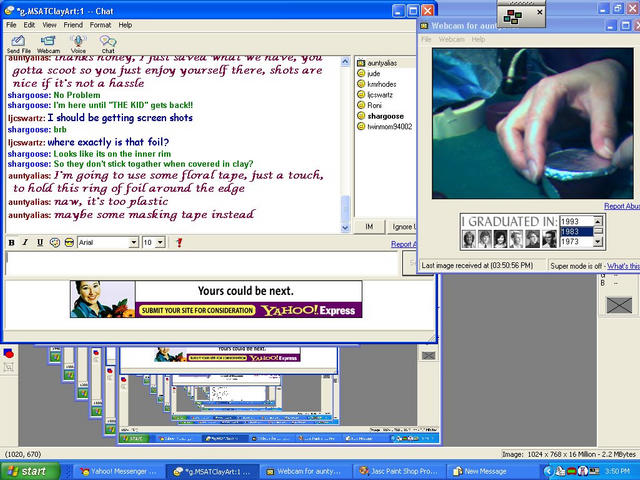Image resolution: width=640 pixels, height=480 pixels.
Task: Select 1973 in graduation year list
Action: pyautogui.click(x=576, y=242)
